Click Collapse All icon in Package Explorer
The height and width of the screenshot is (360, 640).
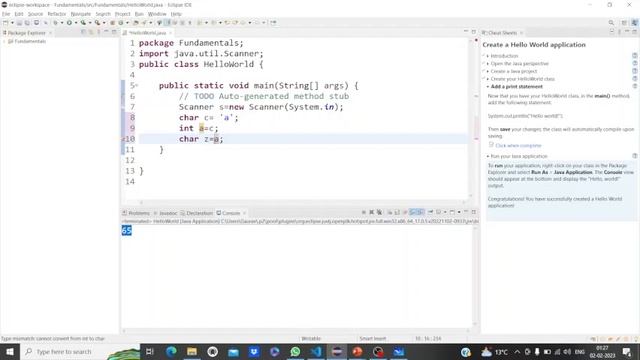[84, 32]
